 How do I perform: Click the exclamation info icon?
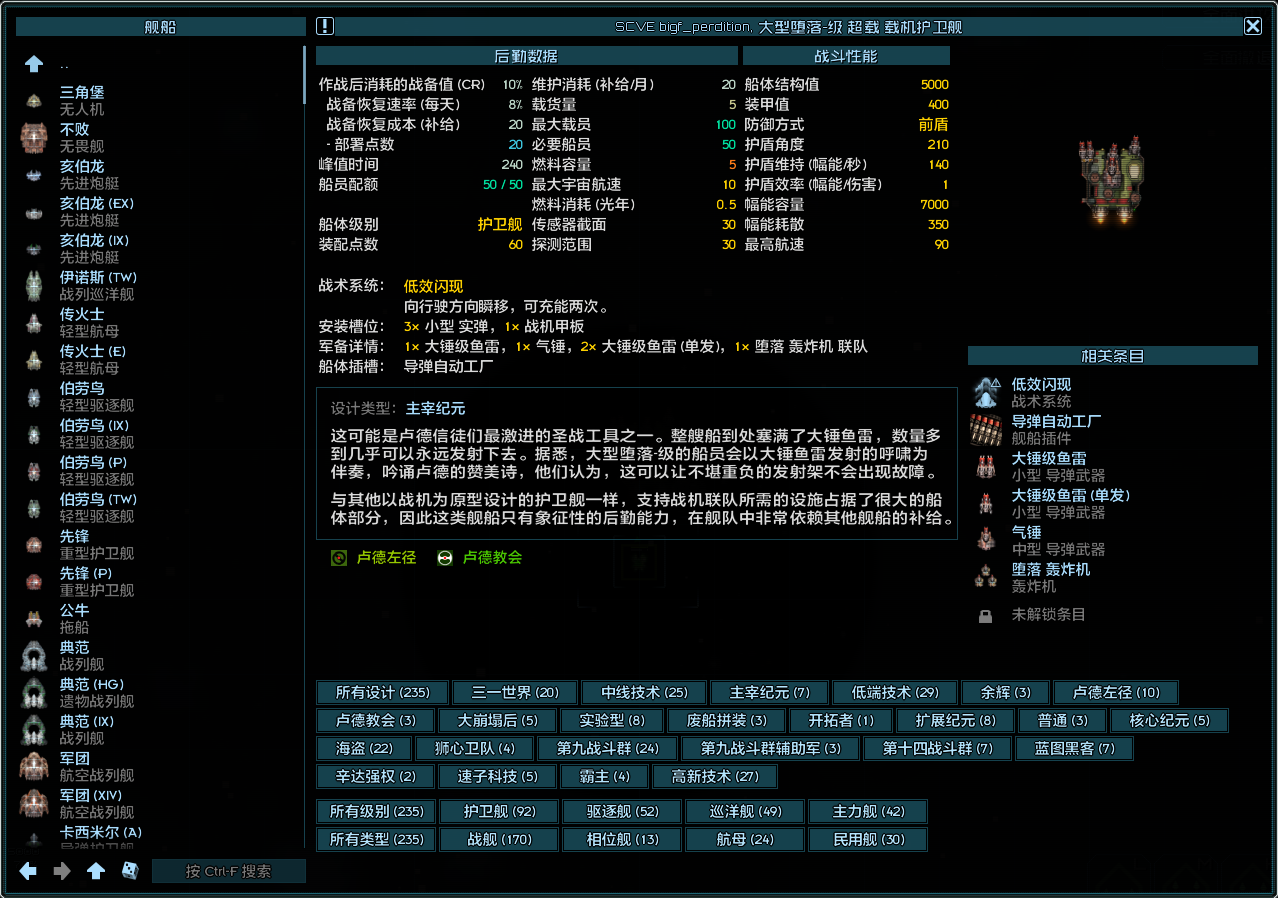tap(325, 26)
